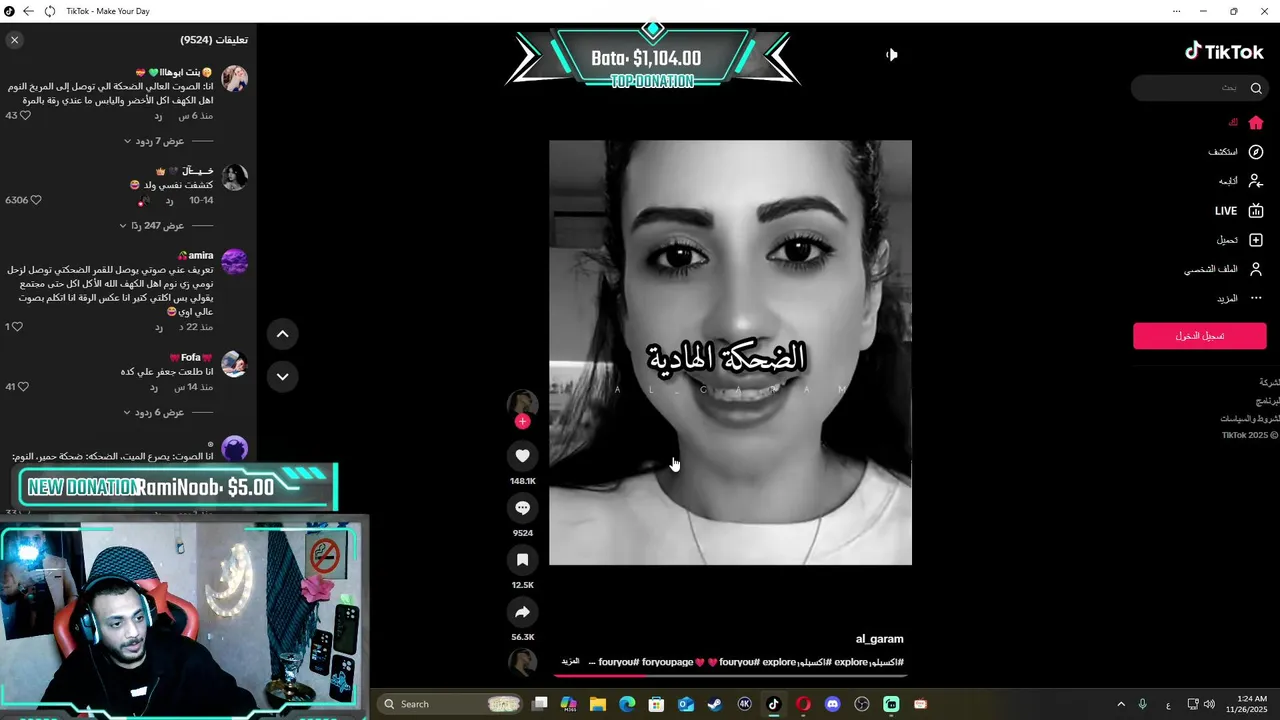Expand caption with 'المزيد' link
This screenshot has width=1280, height=720.
pyautogui.click(x=570, y=662)
